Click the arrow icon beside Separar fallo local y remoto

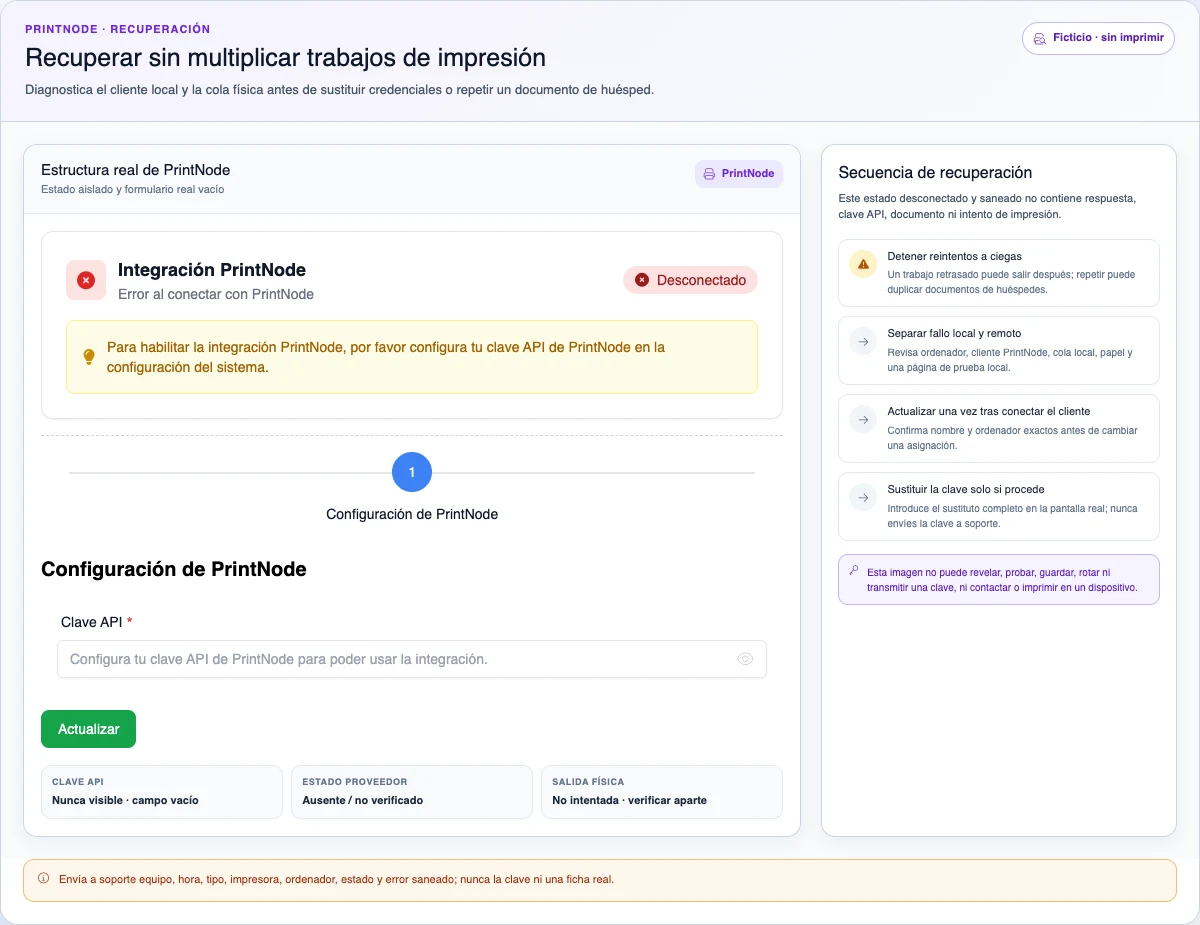(x=862, y=342)
